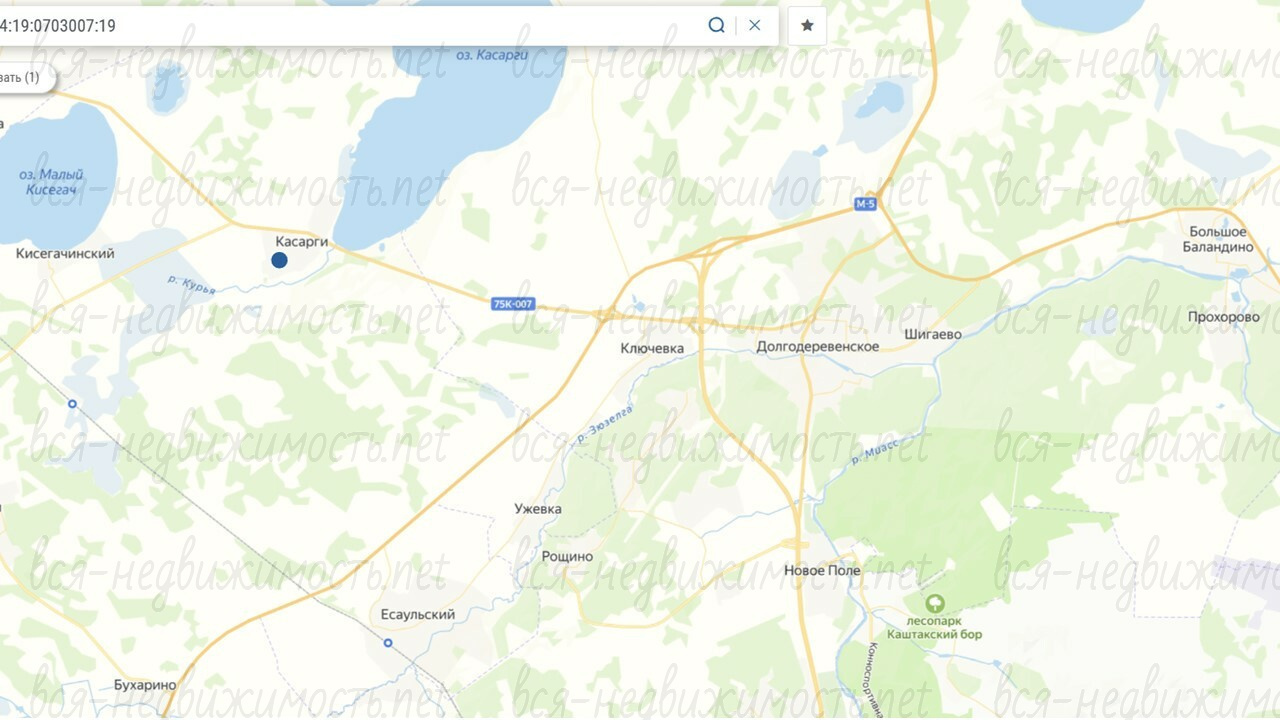This screenshot has width=1280, height=720.
Task: Click the Ключевка settlement label
Action: click(652, 349)
